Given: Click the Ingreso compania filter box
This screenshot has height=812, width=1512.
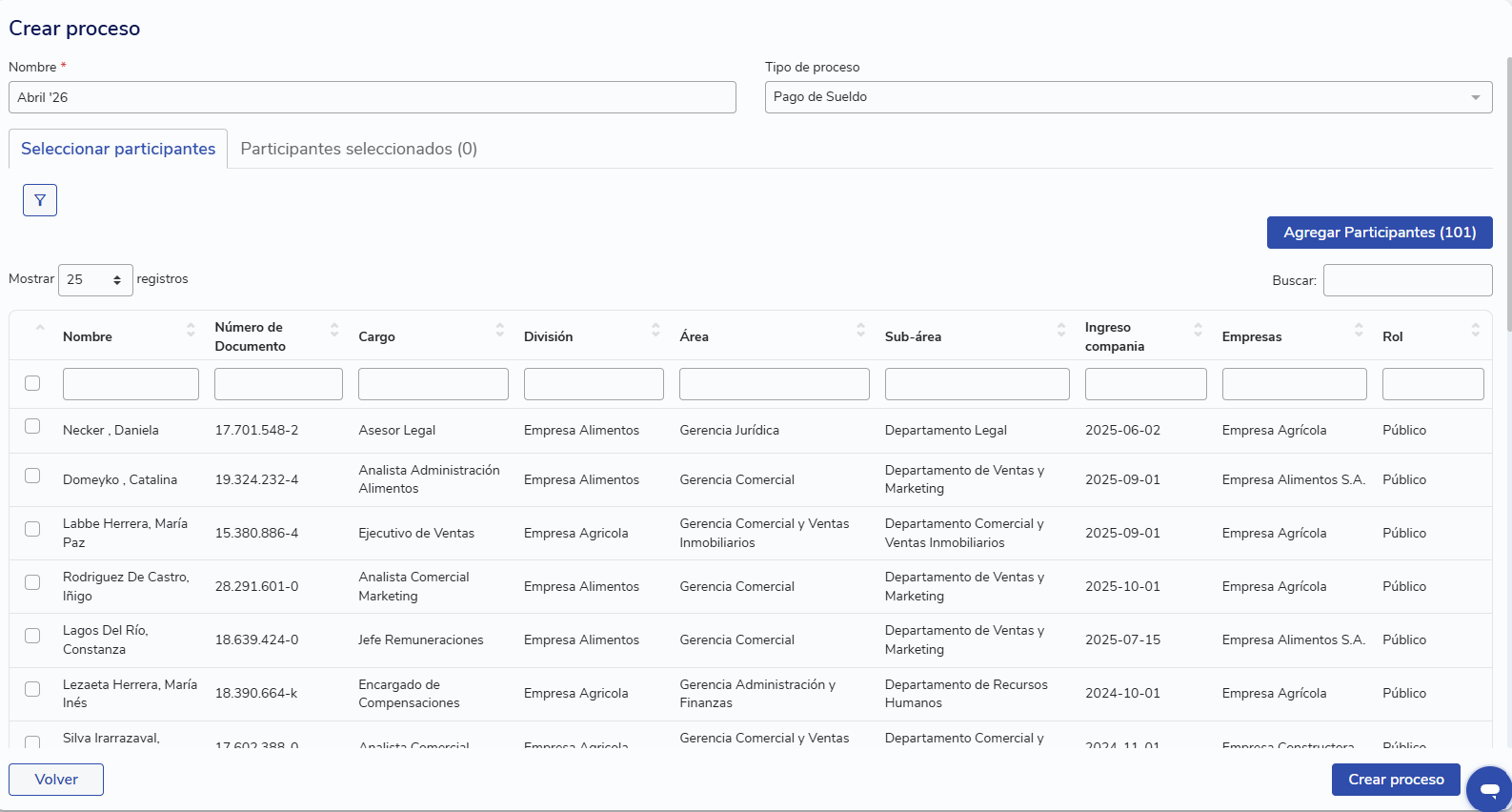Looking at the screenshot, I should pyautogui.click(x=1146, y=384).
